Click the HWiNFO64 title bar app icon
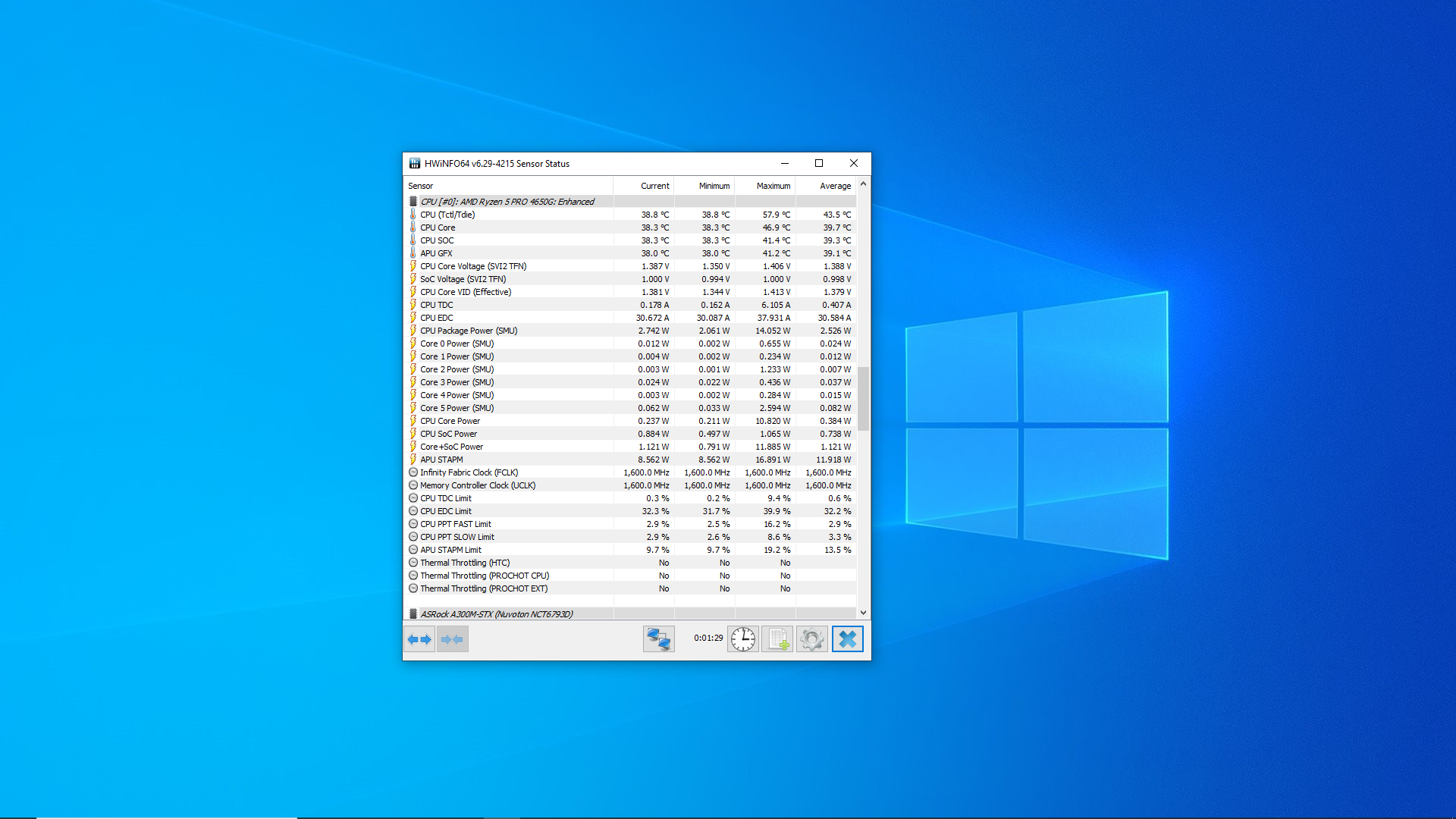1456x819 pixels. [415, 163]
